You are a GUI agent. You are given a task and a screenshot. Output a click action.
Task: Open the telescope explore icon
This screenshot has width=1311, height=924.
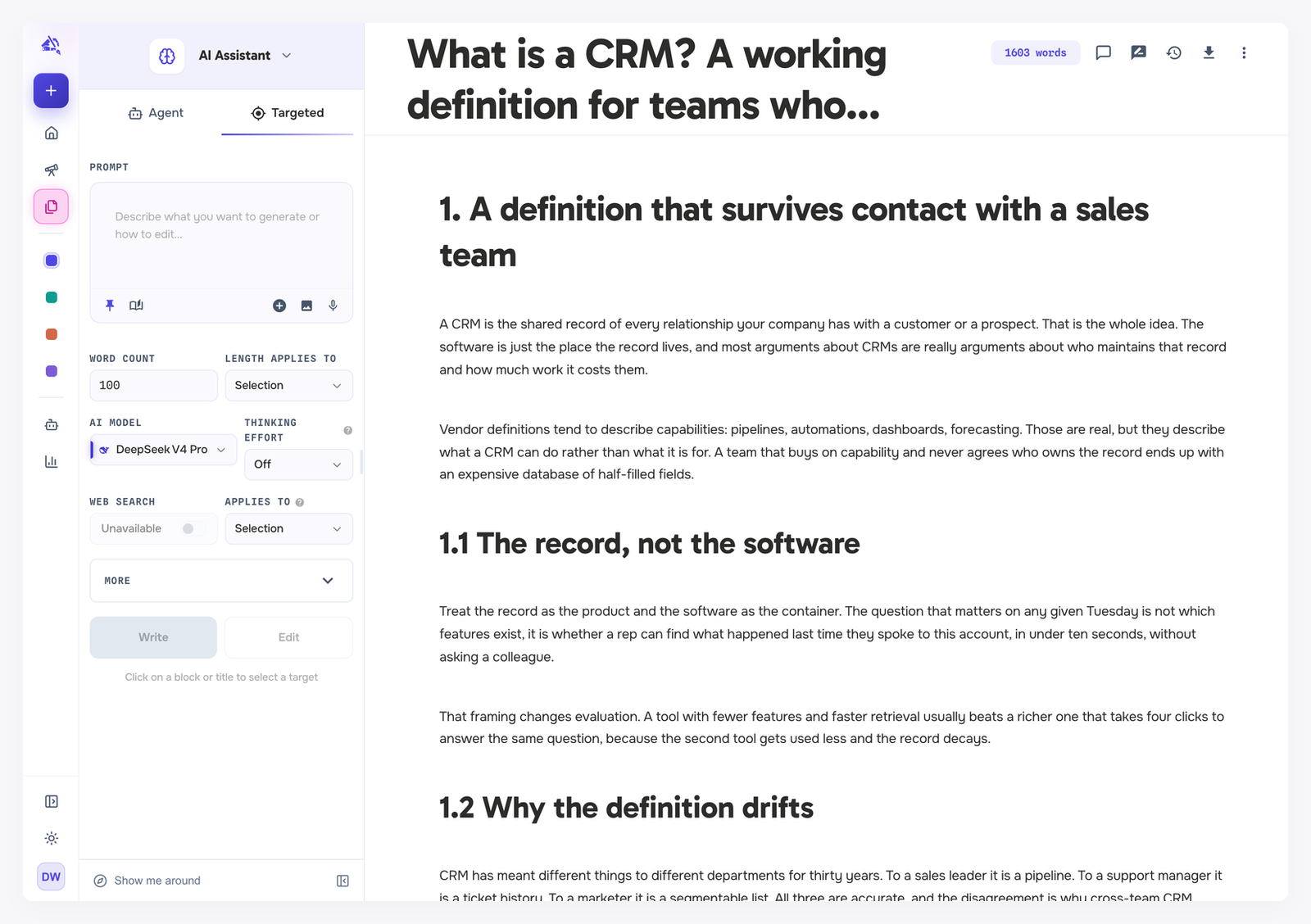[51, 170]
